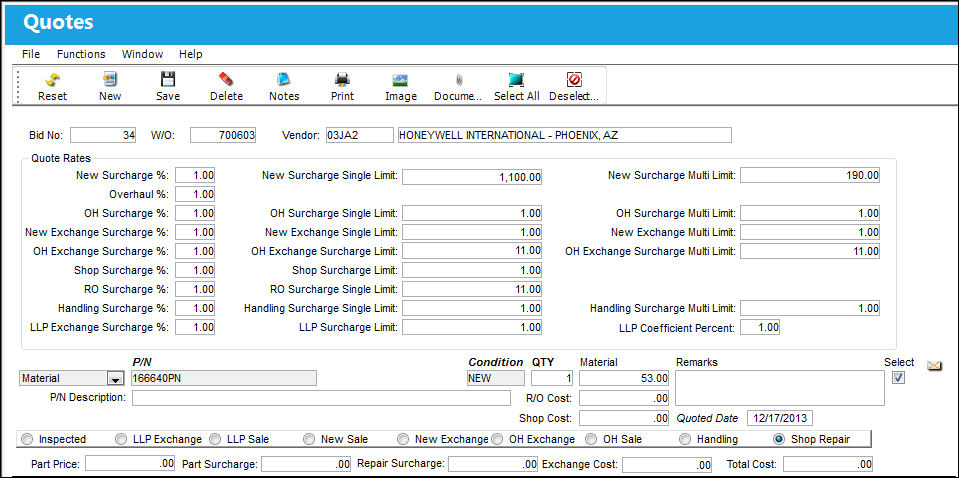Edit New Exchange Multi Limit field
The image size is (959, 478).
pyautogui.click(x=810, y=232)
